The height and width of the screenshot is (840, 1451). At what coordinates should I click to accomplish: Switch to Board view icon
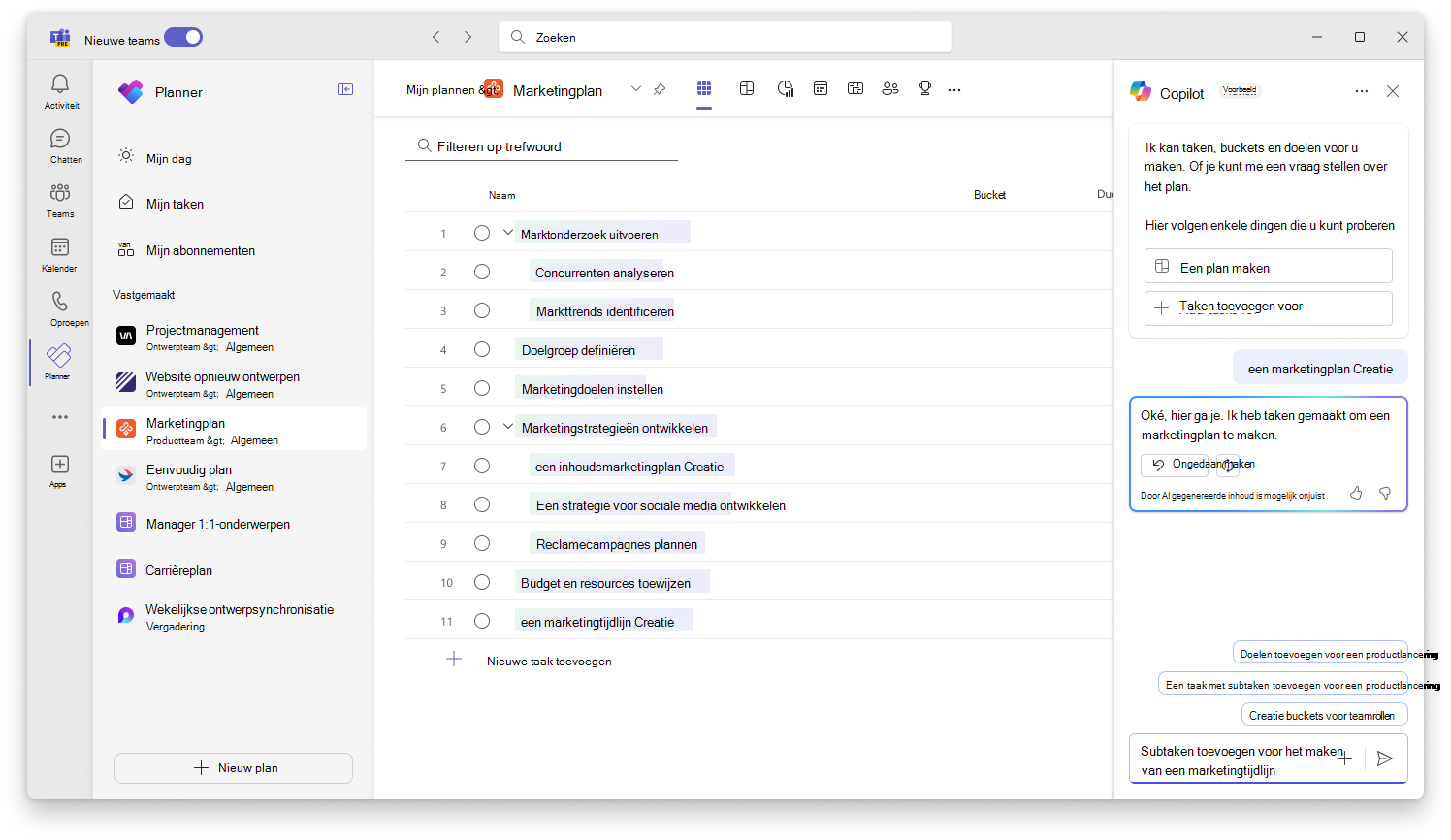pos(747,88)
